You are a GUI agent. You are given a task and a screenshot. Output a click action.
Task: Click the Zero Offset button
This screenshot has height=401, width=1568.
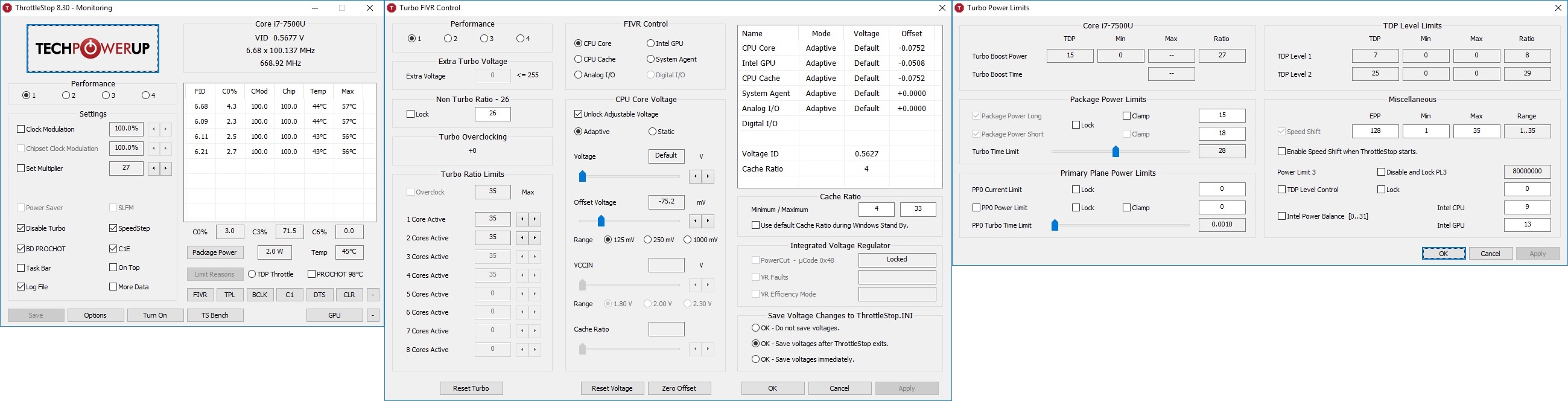point(679,388)
